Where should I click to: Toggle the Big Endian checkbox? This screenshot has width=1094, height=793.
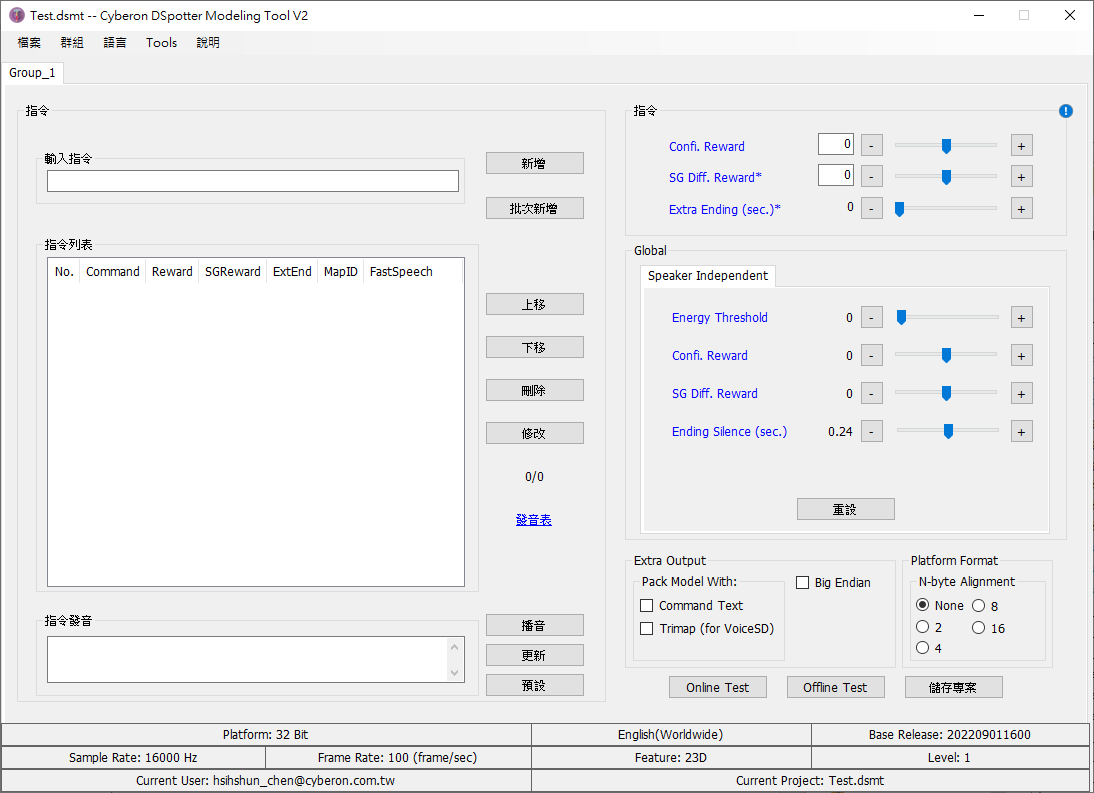(x=802, y=583)
